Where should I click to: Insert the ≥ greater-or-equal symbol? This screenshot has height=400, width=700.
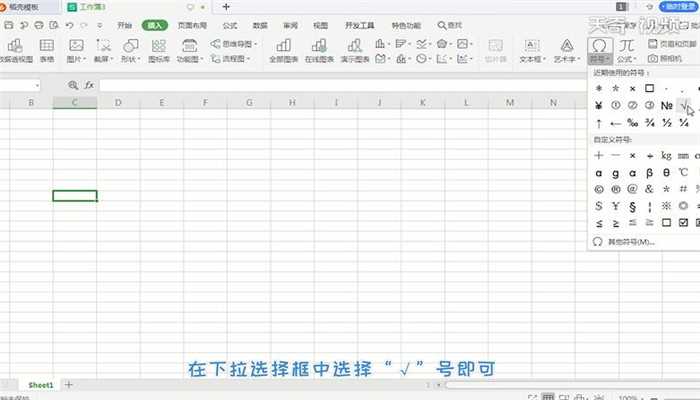616,223
